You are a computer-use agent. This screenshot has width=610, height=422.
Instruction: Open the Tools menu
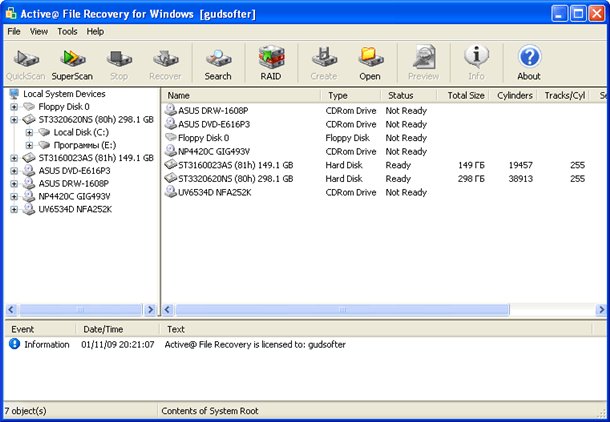point(67,32)
